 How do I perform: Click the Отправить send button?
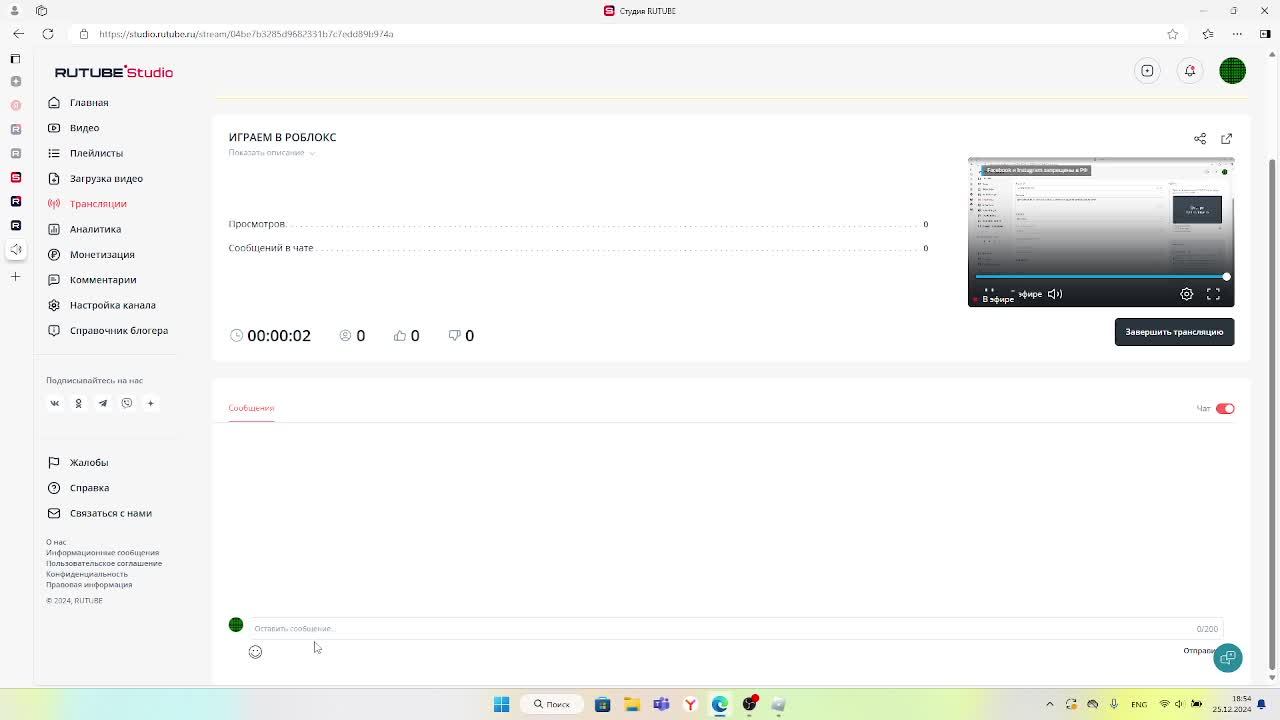tap(1198, 651)
